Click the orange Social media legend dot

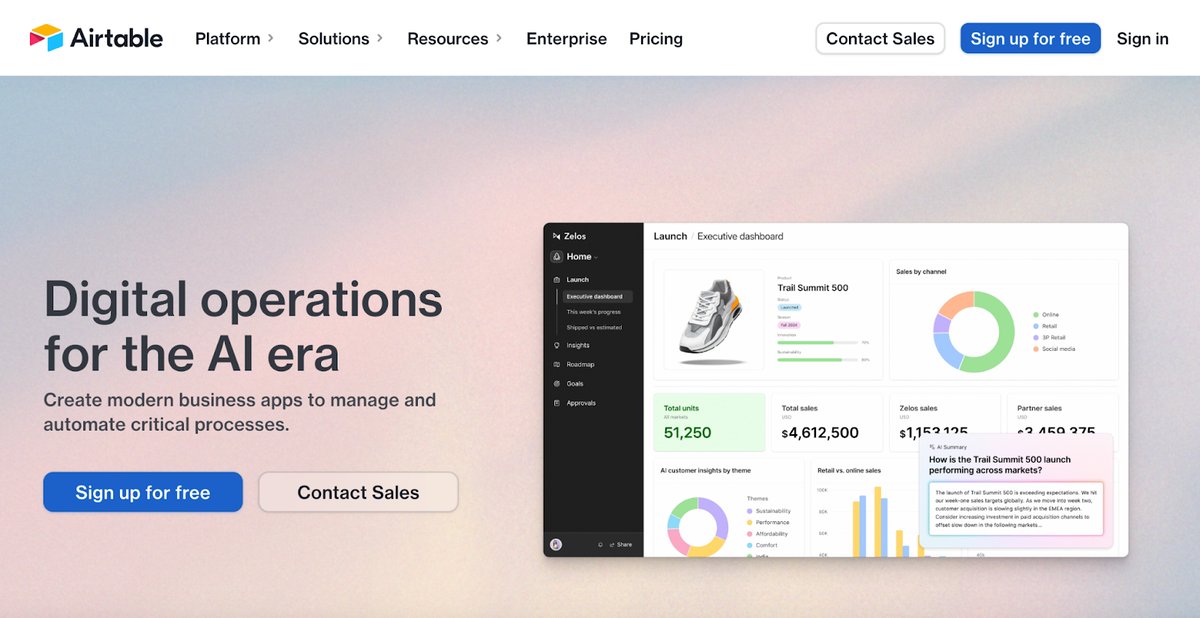click(1036, 349)
